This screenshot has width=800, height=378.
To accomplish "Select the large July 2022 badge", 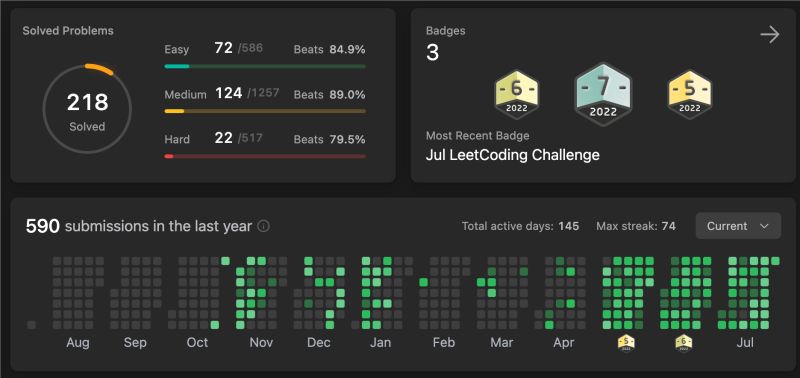I will coord(603,94).
